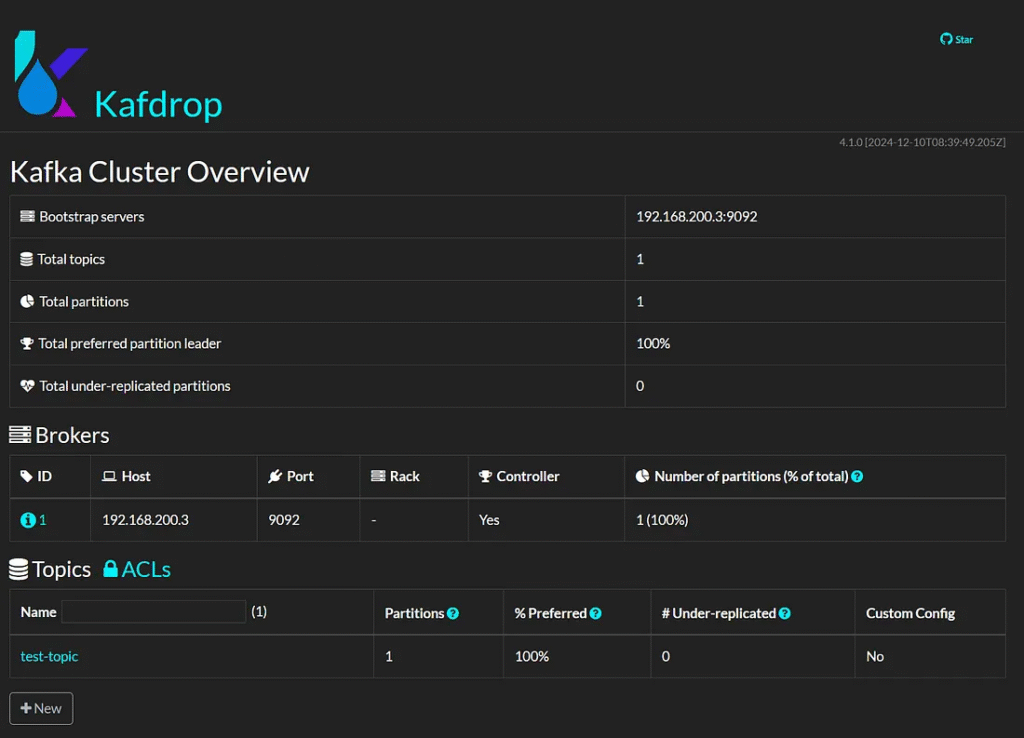1024x738 pixels.
Task: Click the Total topics database icon
Action: click(26, 259)
